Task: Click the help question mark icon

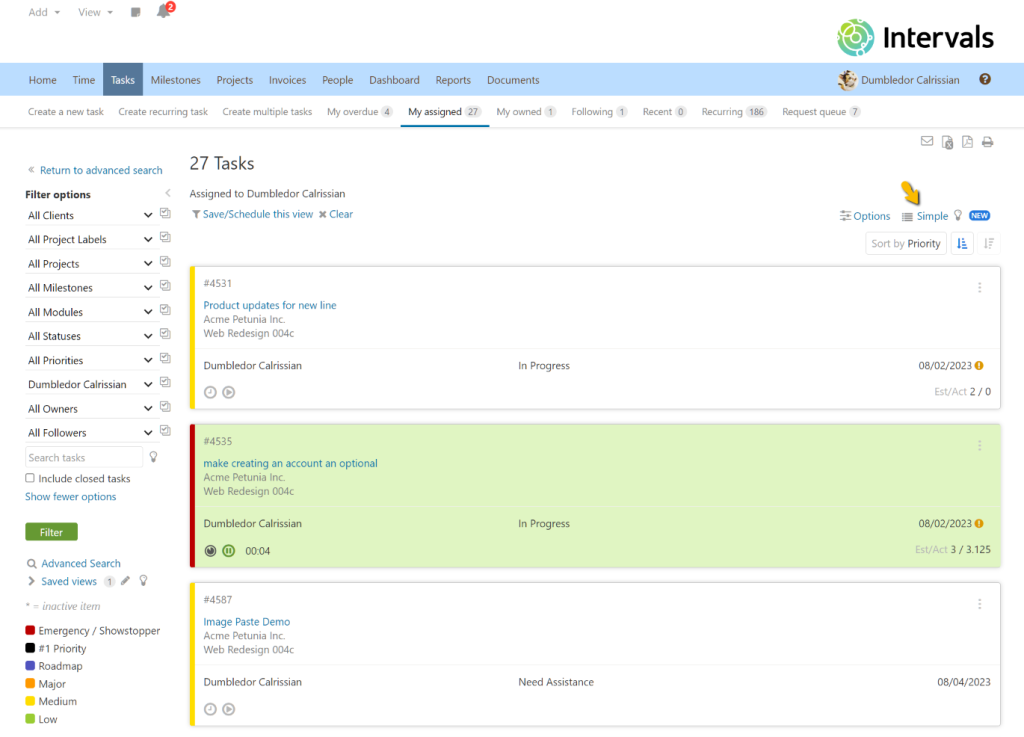Action: (x=985, y=80)
